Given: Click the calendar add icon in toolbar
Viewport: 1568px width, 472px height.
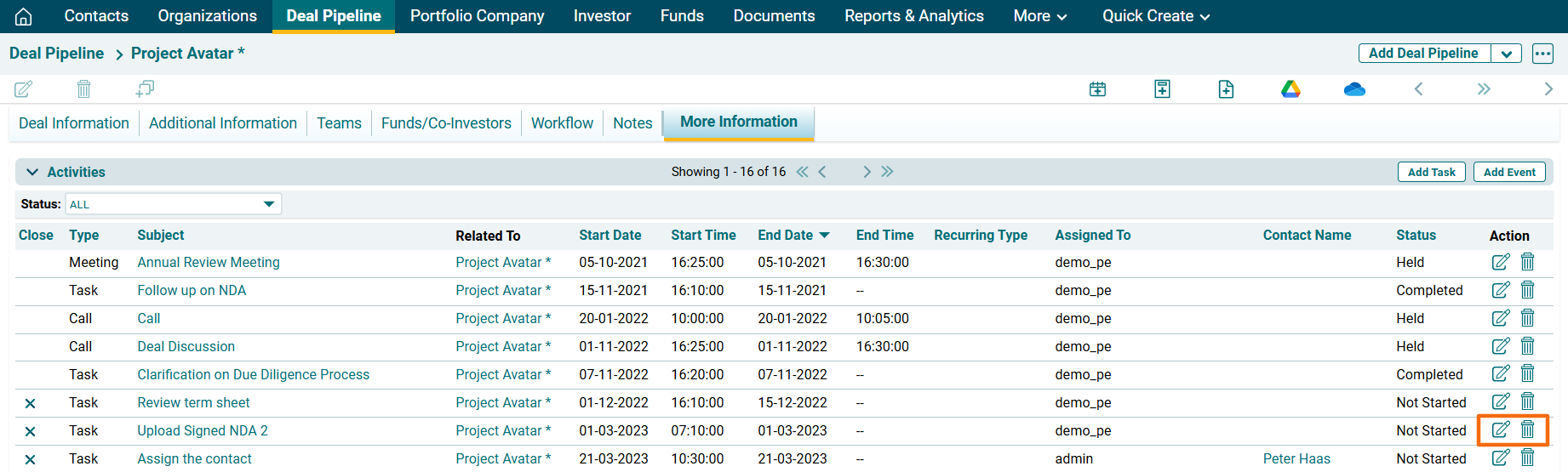Looking at the screenshot, I should [x=1098, y=89].
